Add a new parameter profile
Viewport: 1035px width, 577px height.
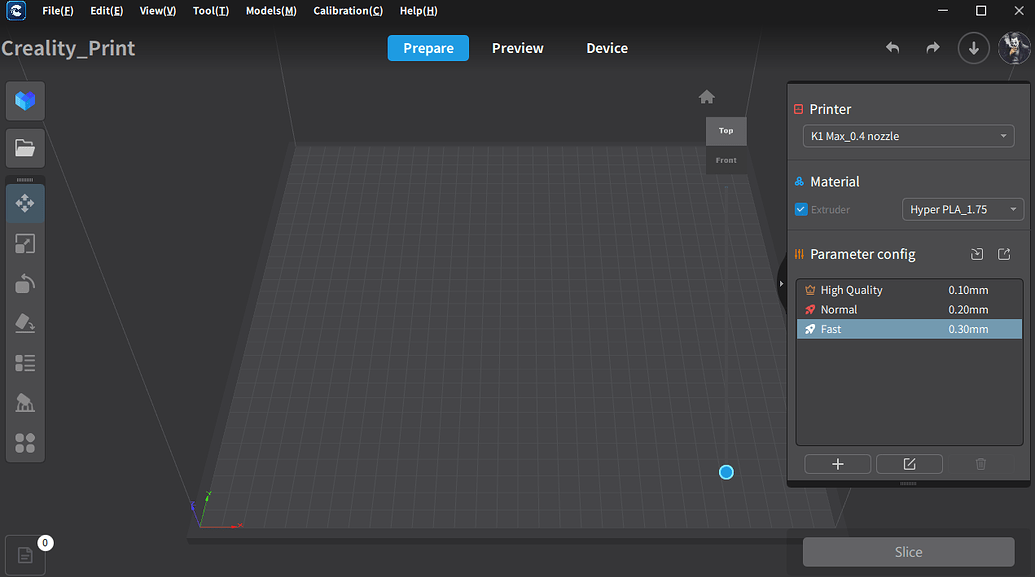837,463
